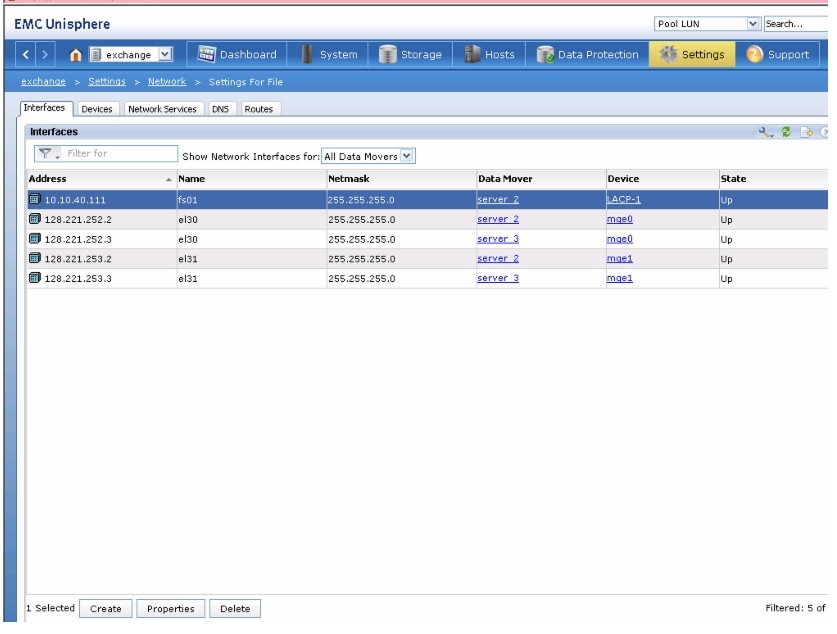837x634 pixels.
Task: Open the System menu
Action: [x=329, y=54]
